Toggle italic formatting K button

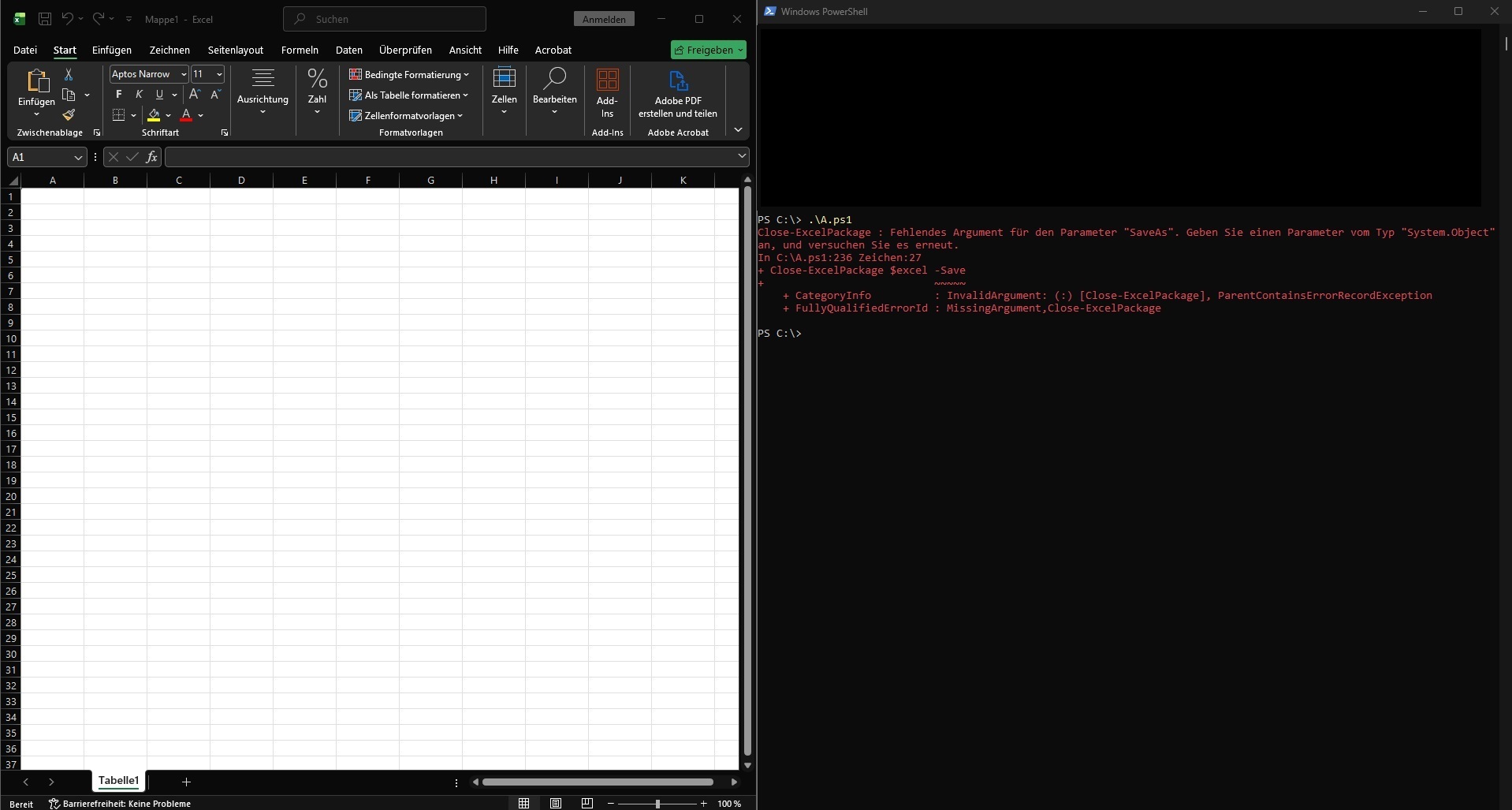pos(139,95)
